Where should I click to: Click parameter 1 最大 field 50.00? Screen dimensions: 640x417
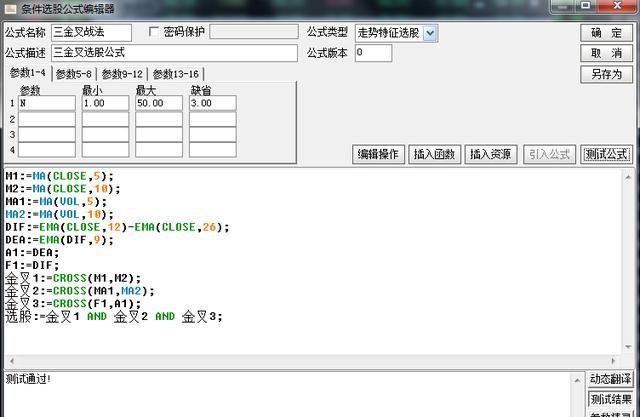click(159, 103)
